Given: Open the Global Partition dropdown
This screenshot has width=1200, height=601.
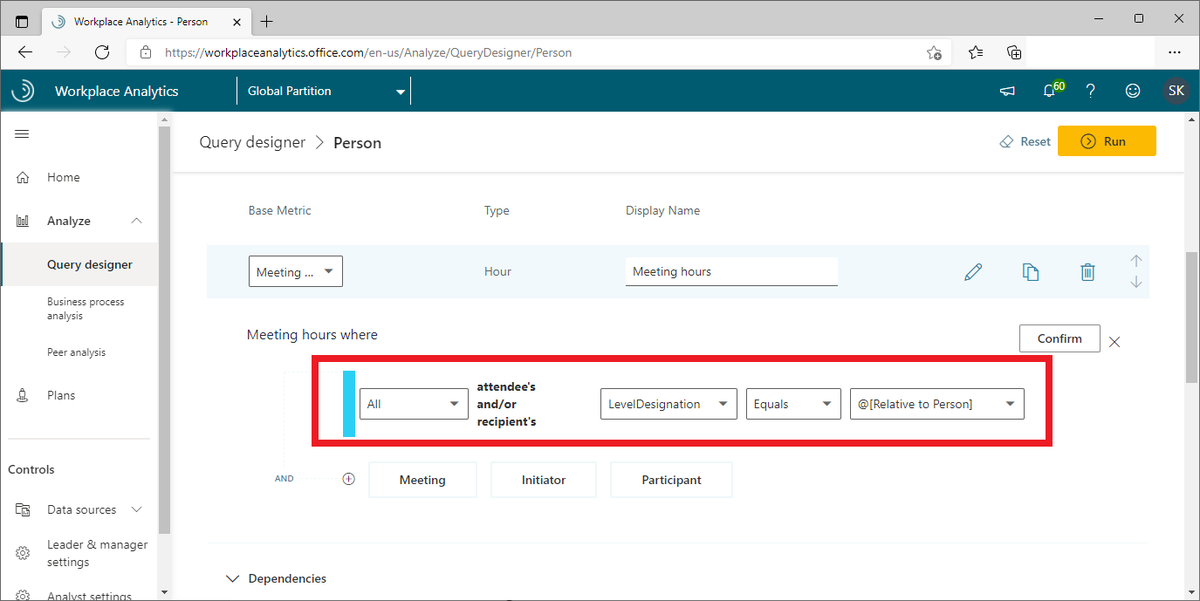Looking at the screenshot, I should click(x=325, y=91).
